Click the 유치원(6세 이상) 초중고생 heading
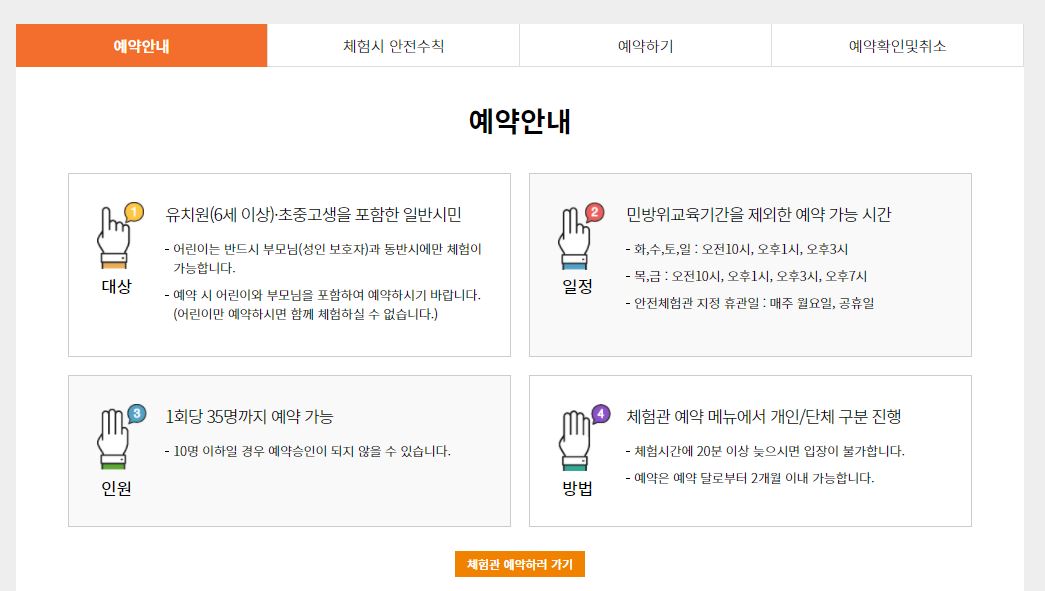 [313, 215]
